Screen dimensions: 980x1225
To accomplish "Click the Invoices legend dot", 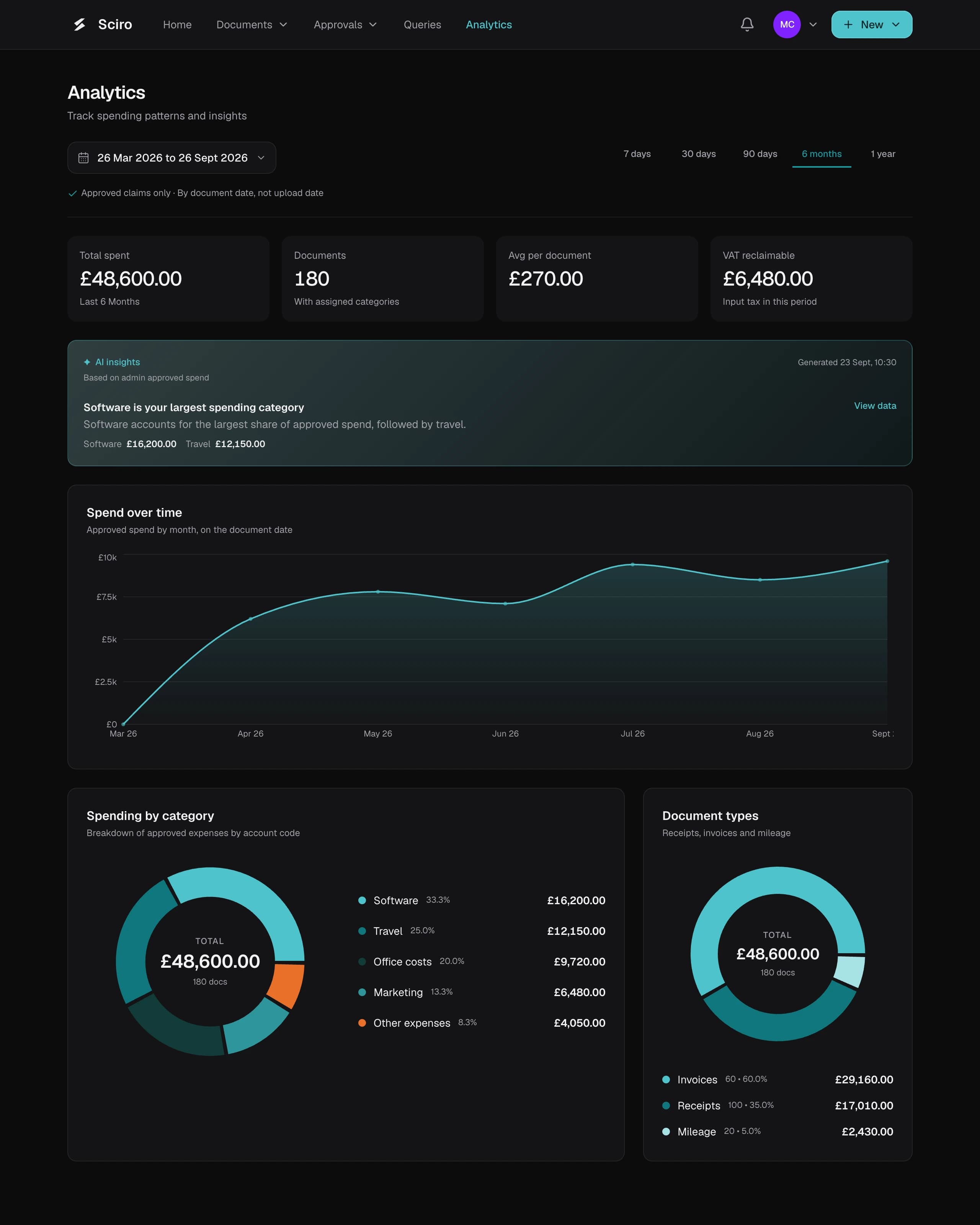I will tap(666, 1080).
